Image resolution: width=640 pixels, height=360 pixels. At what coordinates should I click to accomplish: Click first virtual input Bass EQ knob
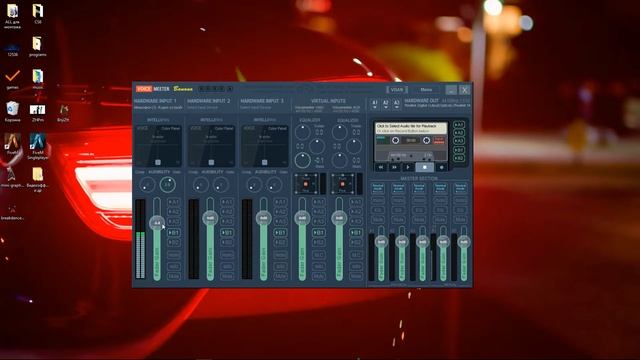click(x=302, y=160)
